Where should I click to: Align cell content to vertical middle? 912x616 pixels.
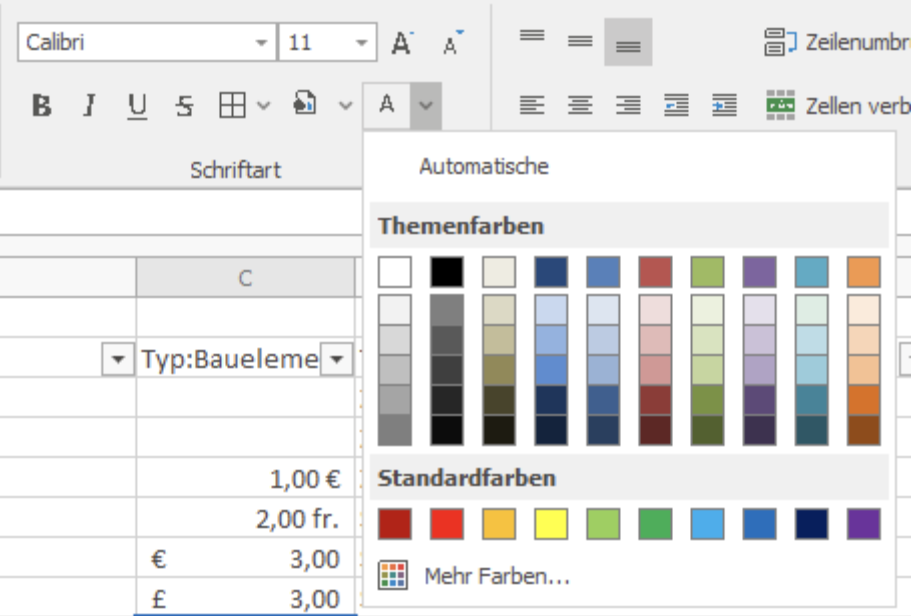pos(580,41)
